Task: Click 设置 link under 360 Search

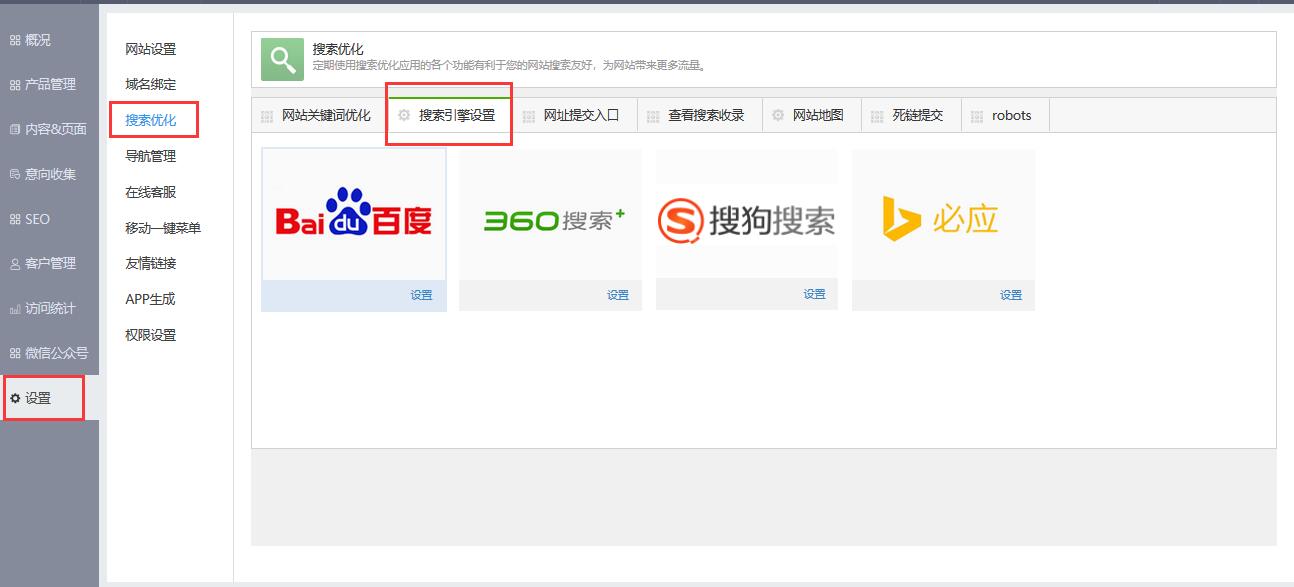Action: pos(618,295)
